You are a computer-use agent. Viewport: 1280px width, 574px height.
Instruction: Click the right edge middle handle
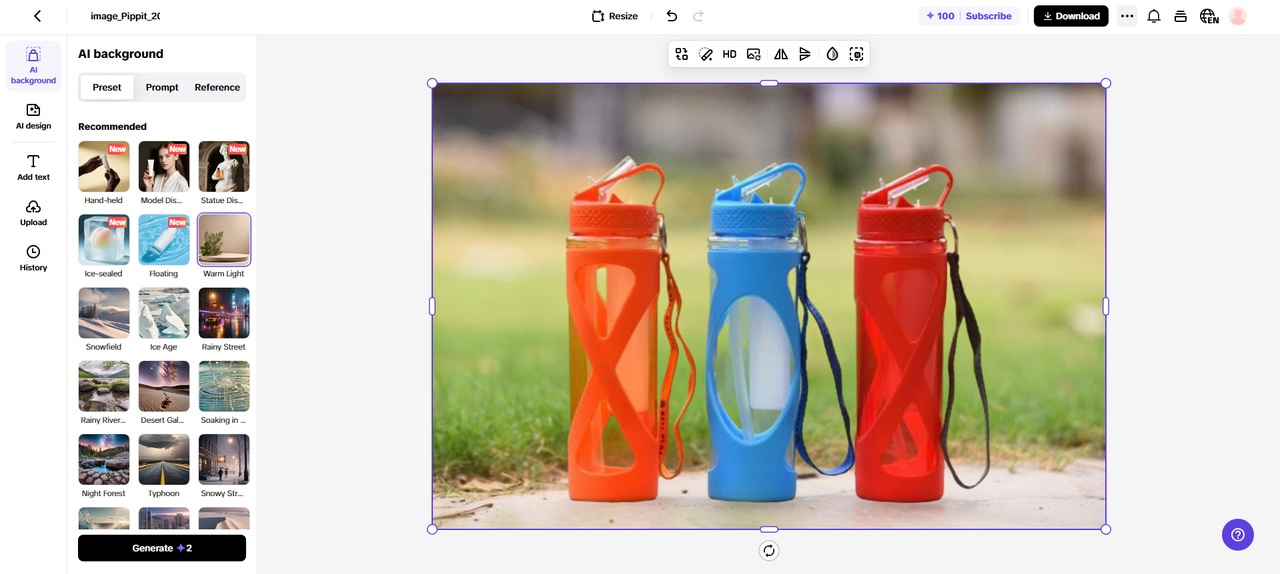[x=1106, y=306]
